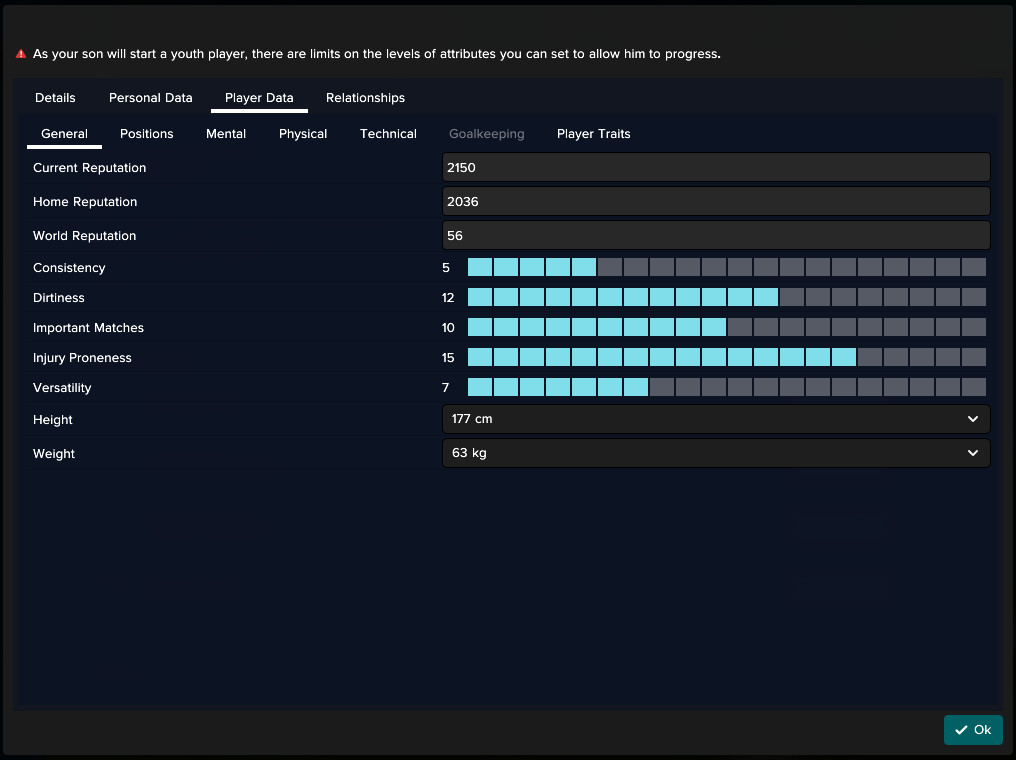1016x760 pixels.
Task: Click the Versatility value 7
Action: (x=446, y=387)
